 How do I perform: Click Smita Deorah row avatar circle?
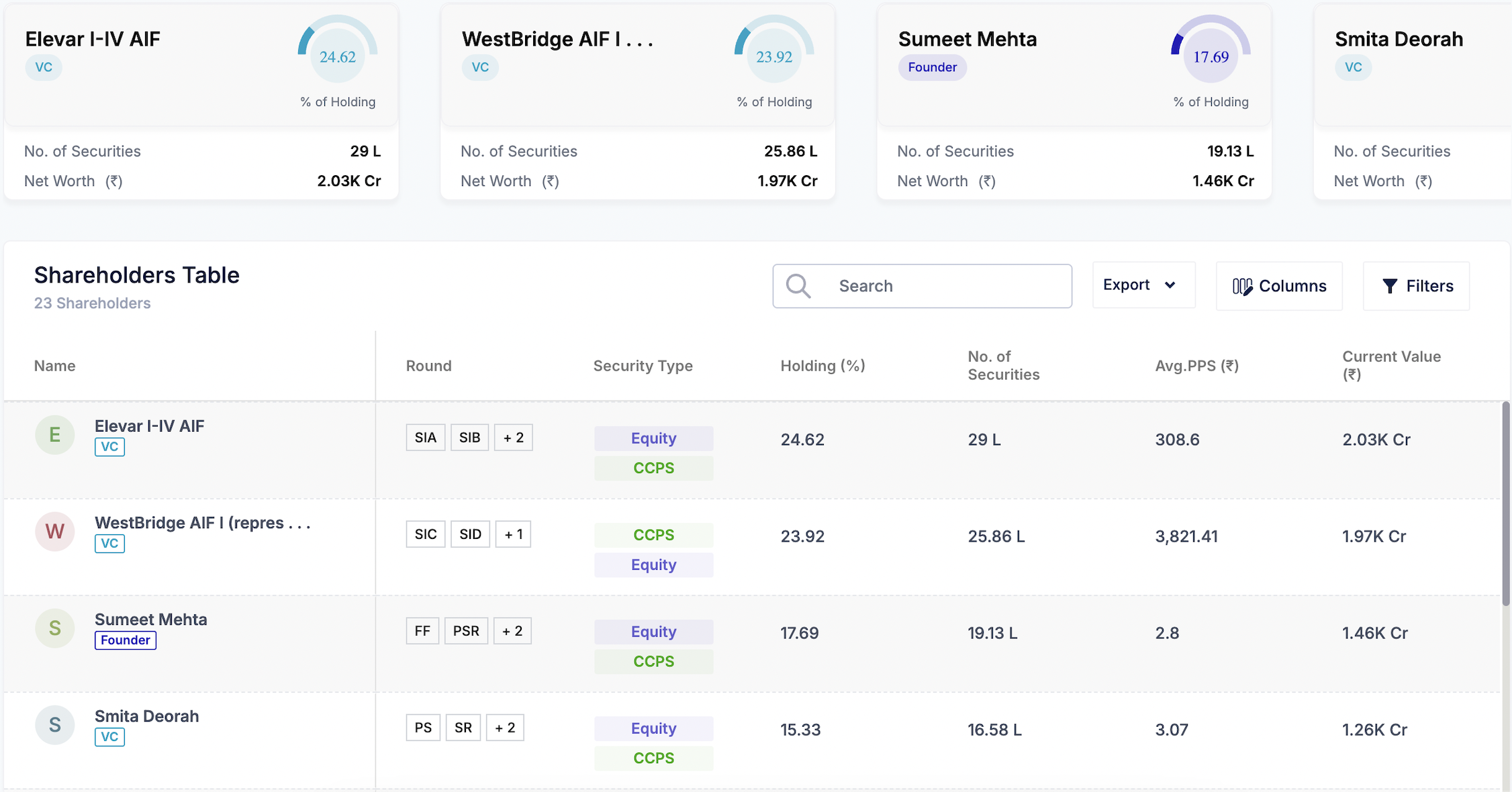tap(54, 725)
